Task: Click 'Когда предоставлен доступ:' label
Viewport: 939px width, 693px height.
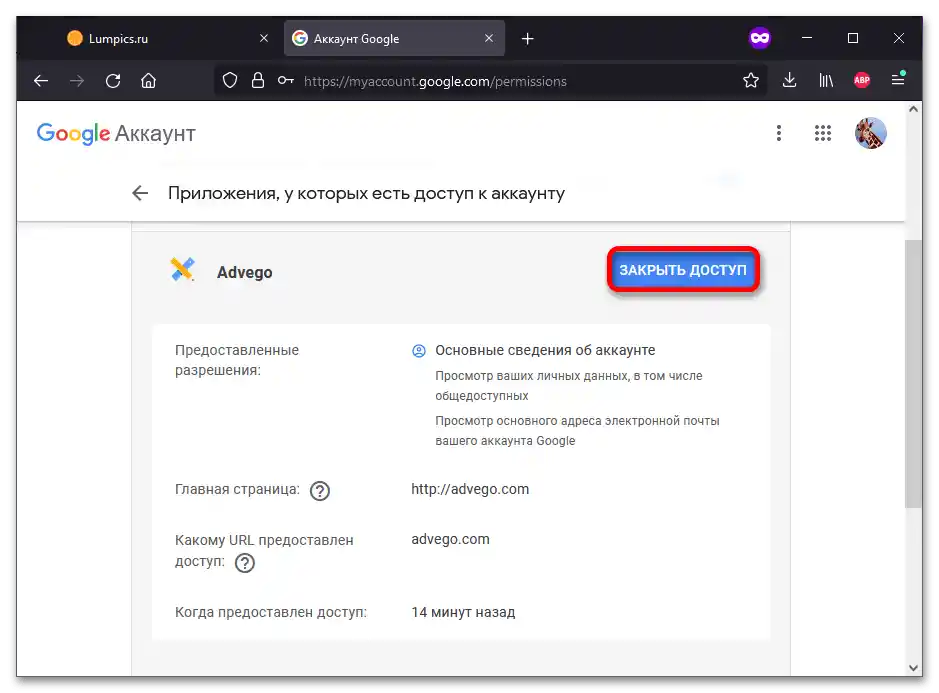Action: point(271,612)
